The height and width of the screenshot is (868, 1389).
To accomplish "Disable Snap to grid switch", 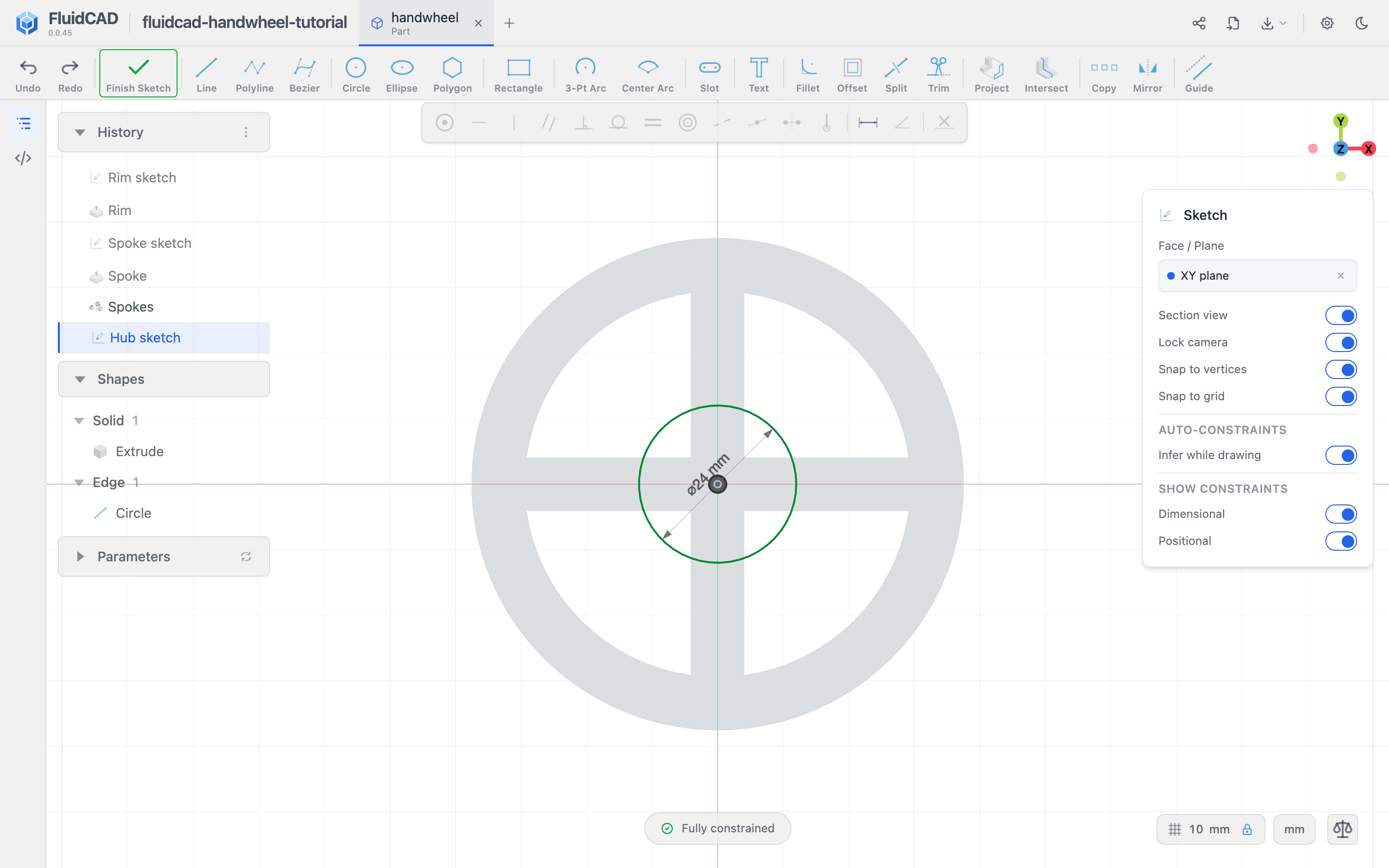I will 1341,396.
